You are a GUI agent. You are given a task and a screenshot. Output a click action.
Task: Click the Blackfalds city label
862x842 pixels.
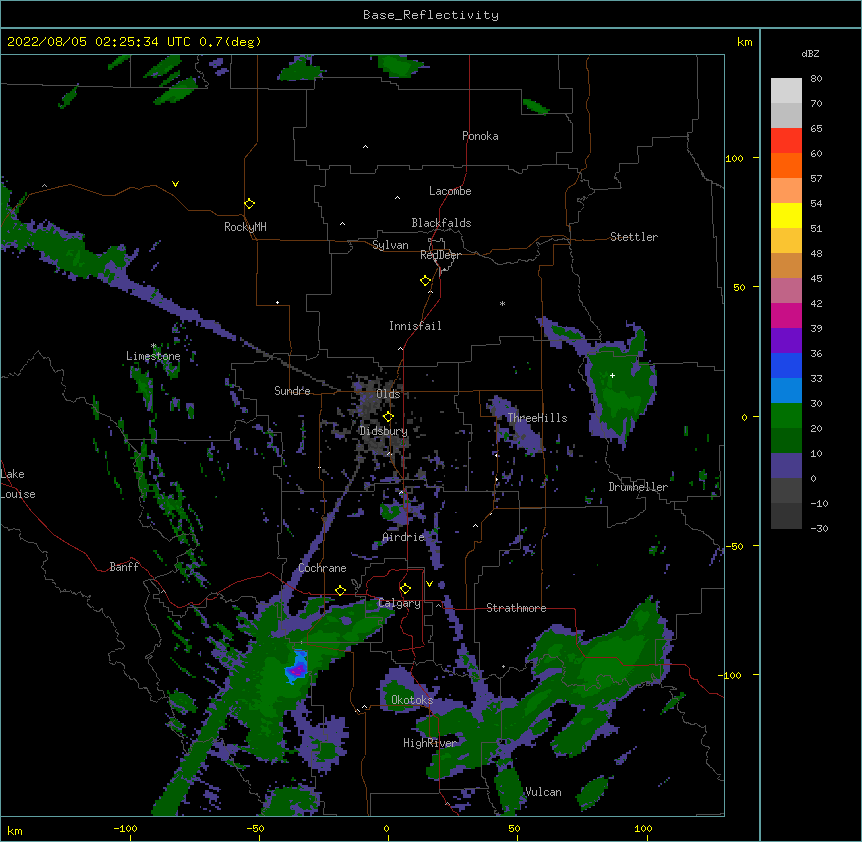441,223
